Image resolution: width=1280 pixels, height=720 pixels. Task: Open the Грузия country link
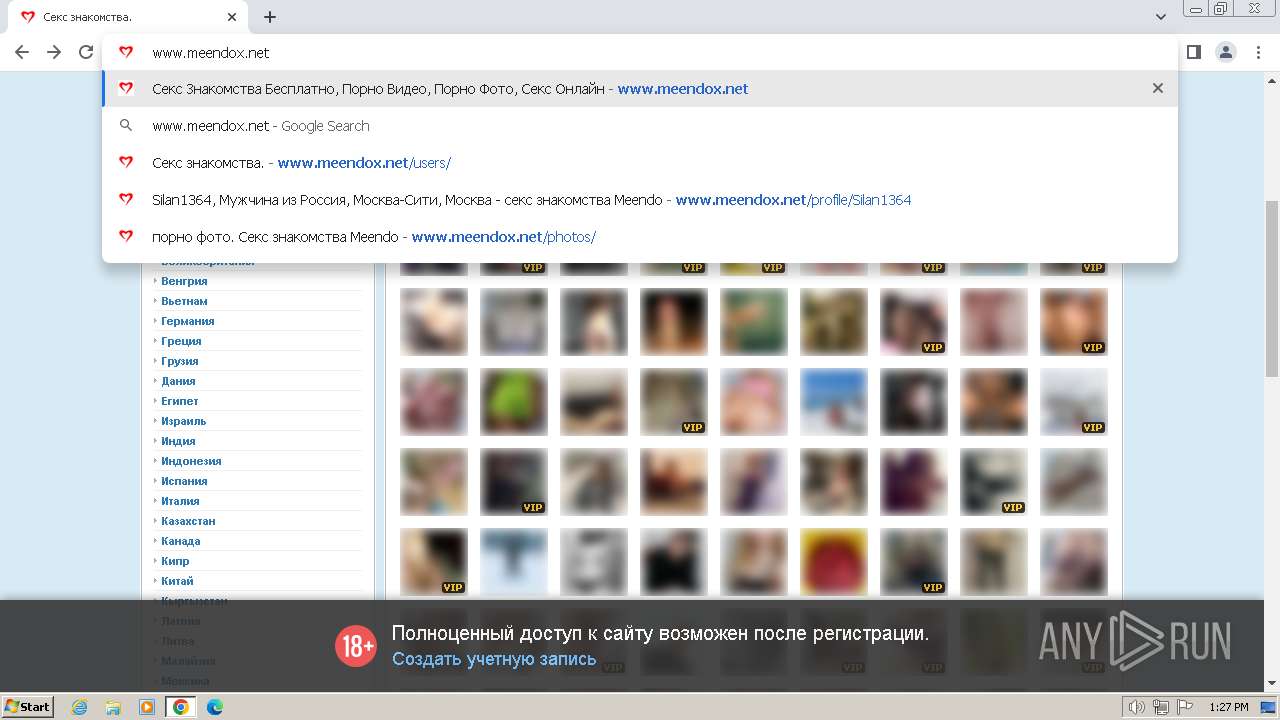click(180, 361)
